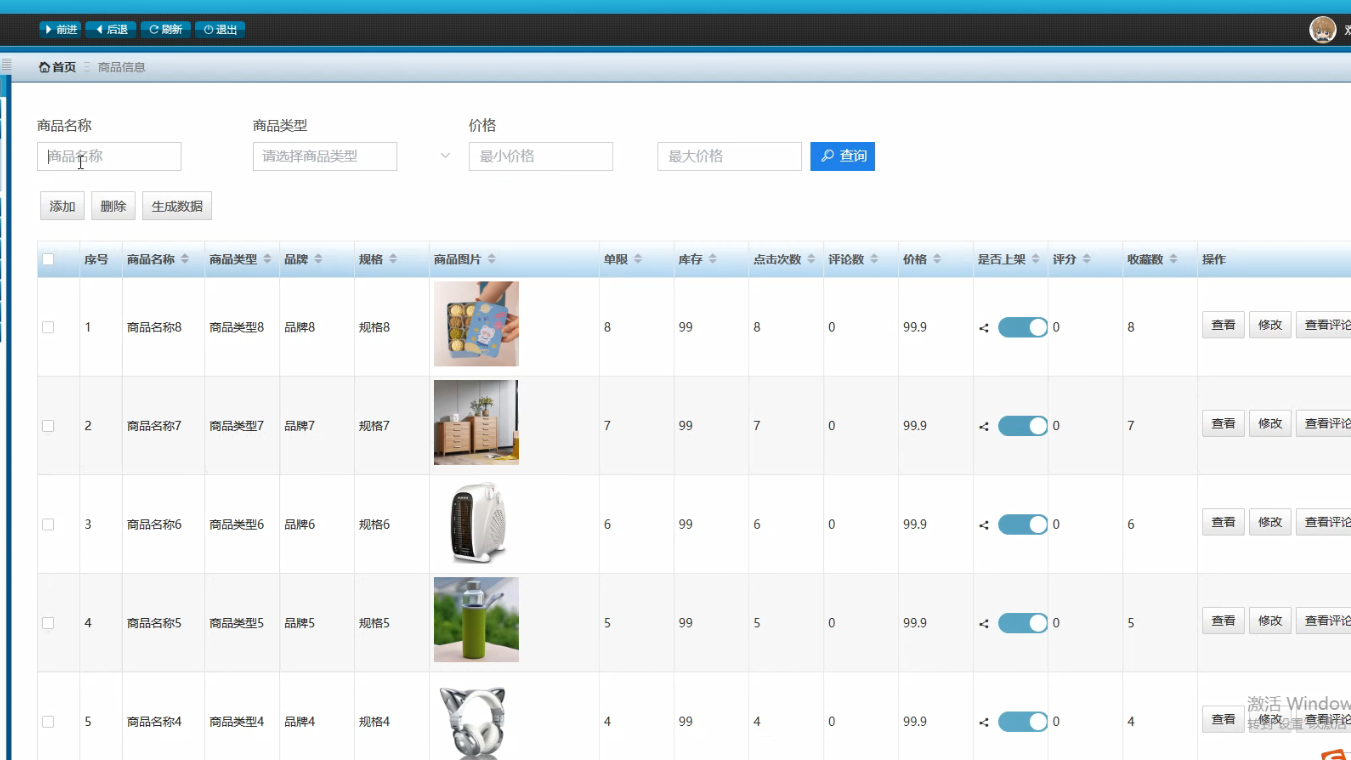The image size is (1351, 760).
Task: Sort by 点击次数 column arrows
Action: tap(811, 259)
